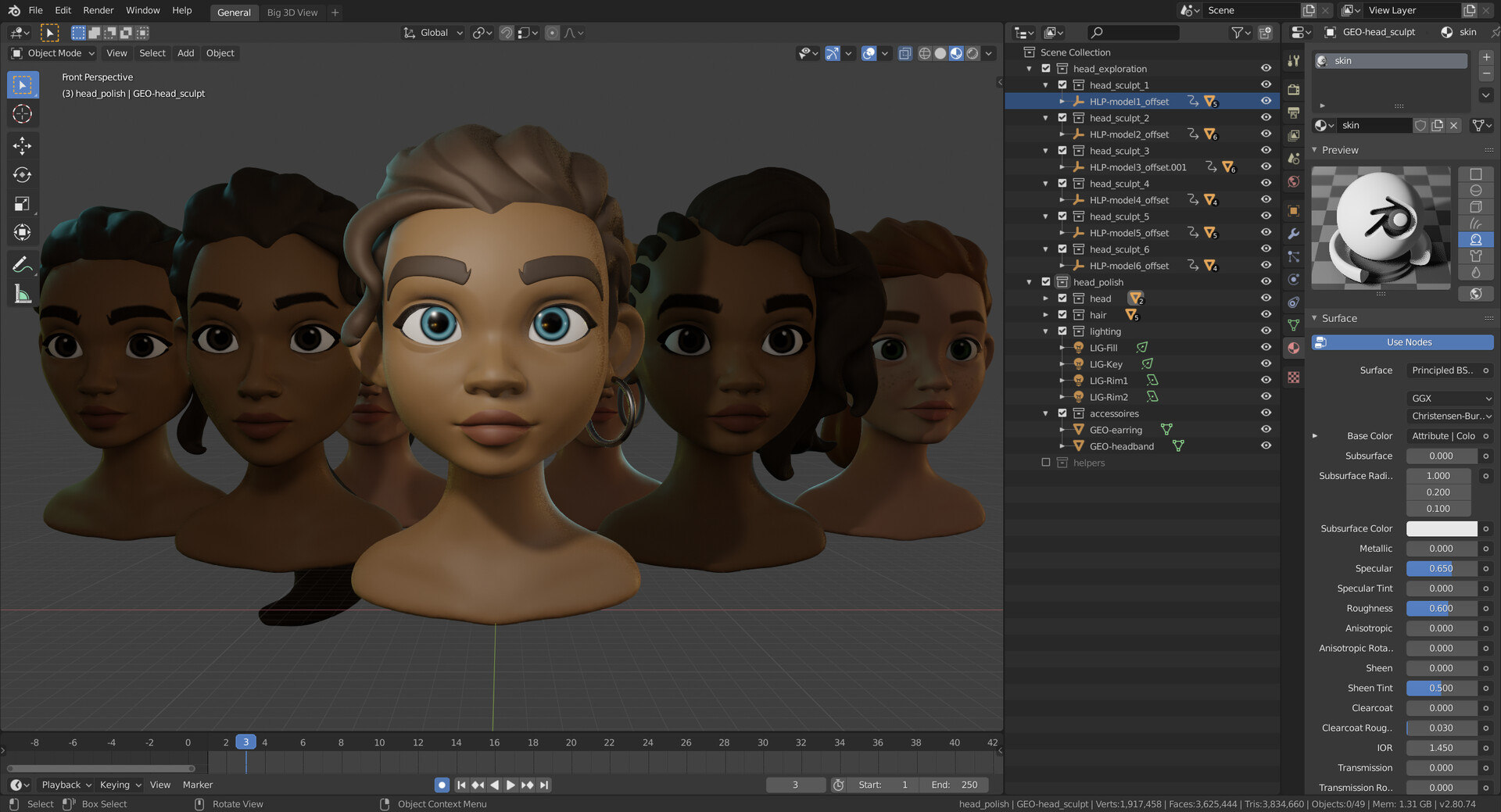Switch to the Big 3D View workspace tab
The width and height of the screenshot is (1501, 812).
(x=292, y=13)
